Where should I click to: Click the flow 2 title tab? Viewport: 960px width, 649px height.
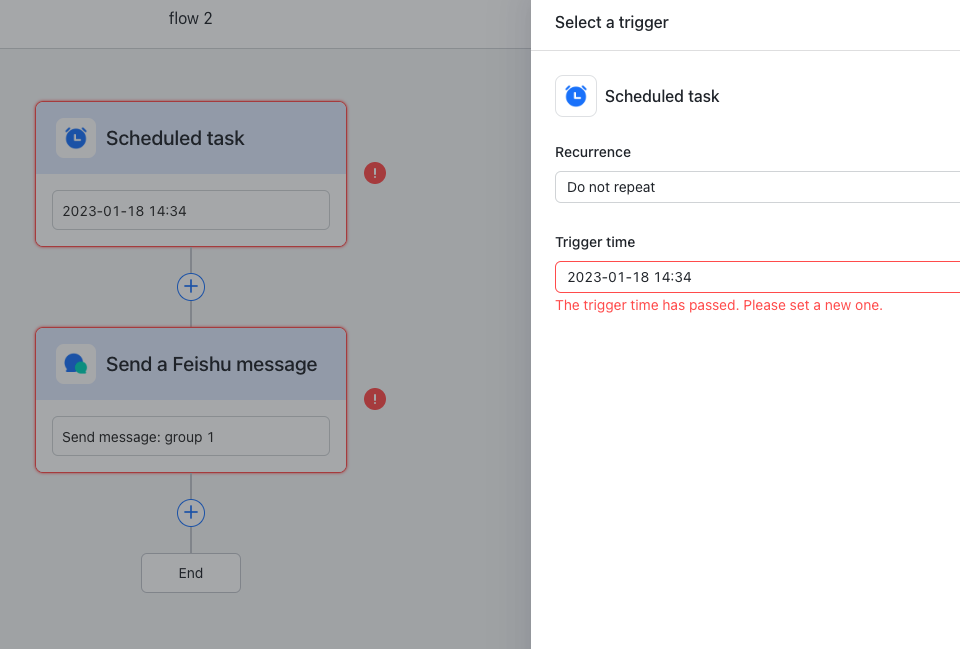click(190, 18)
